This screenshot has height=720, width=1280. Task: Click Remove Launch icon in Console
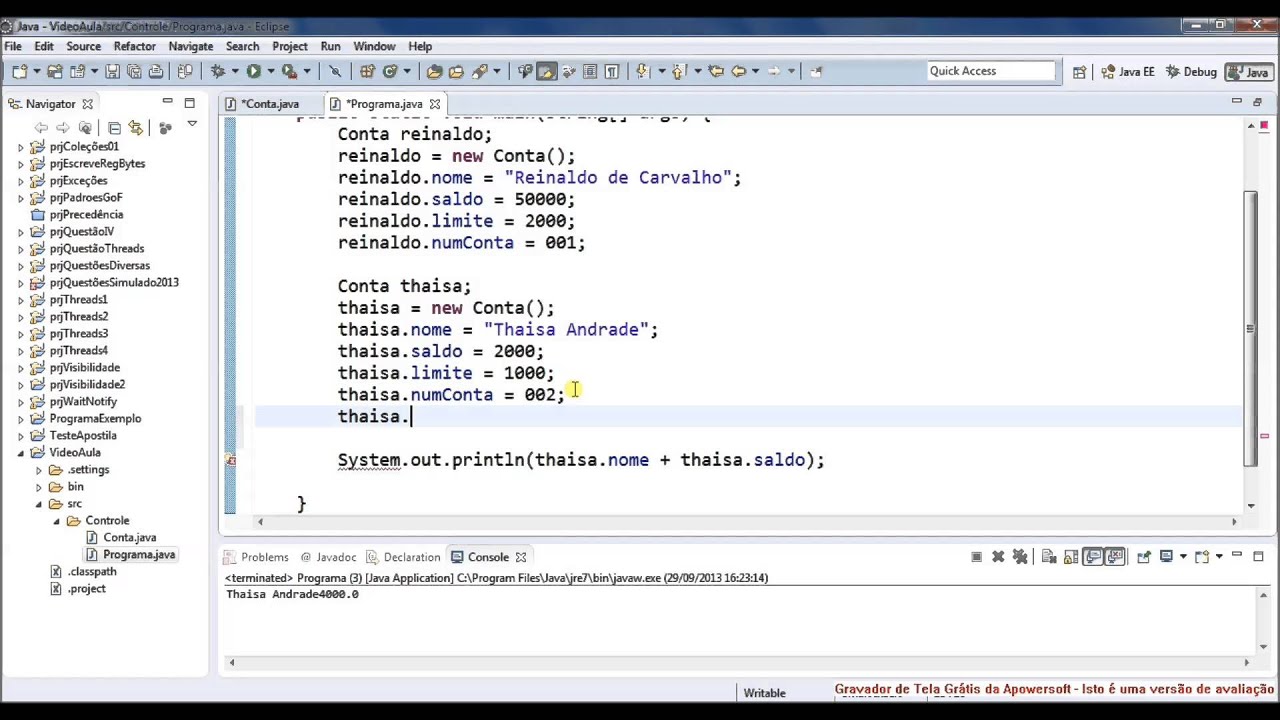point(997,557)
